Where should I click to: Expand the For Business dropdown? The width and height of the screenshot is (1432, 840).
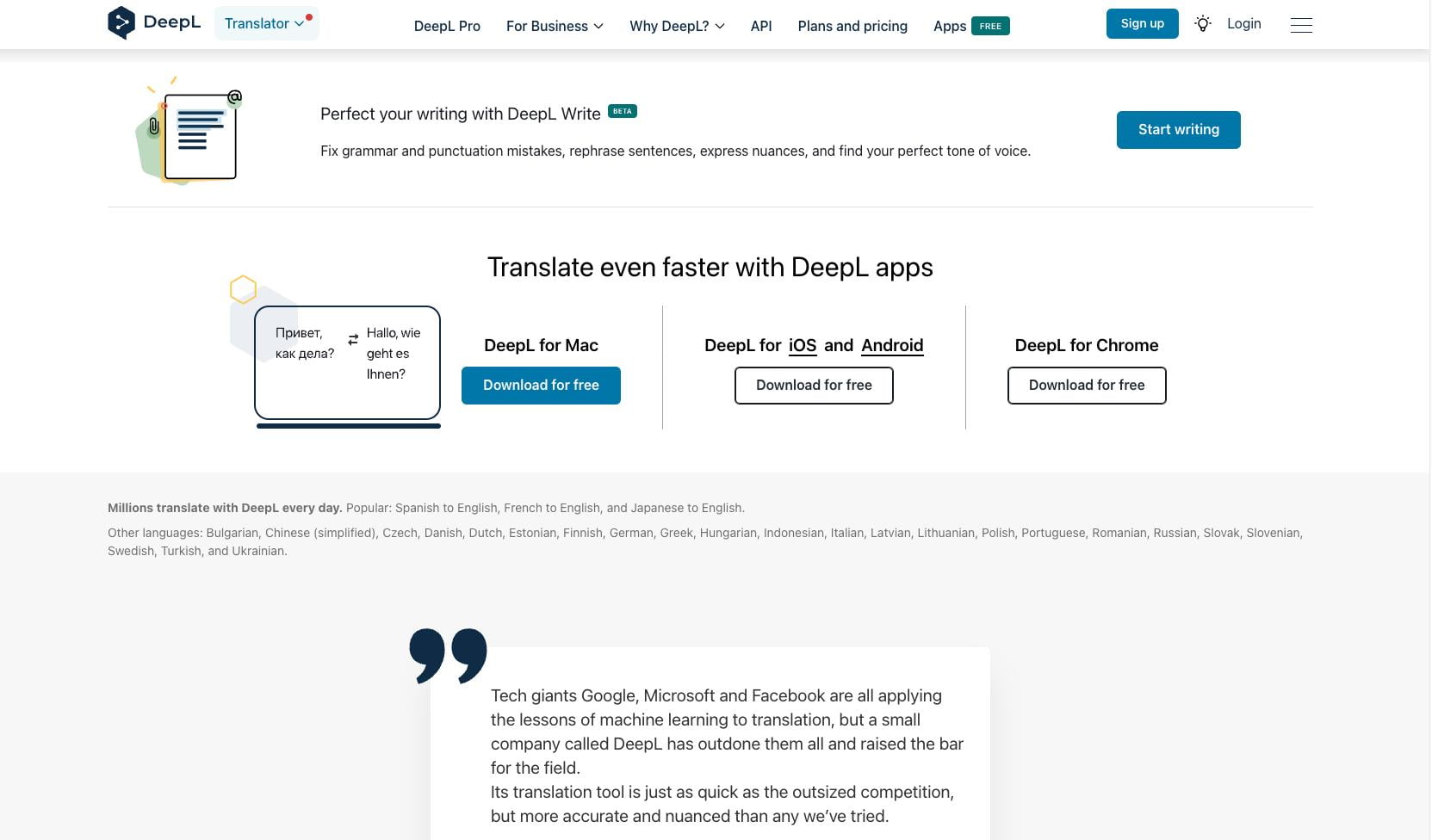(553, 26)
